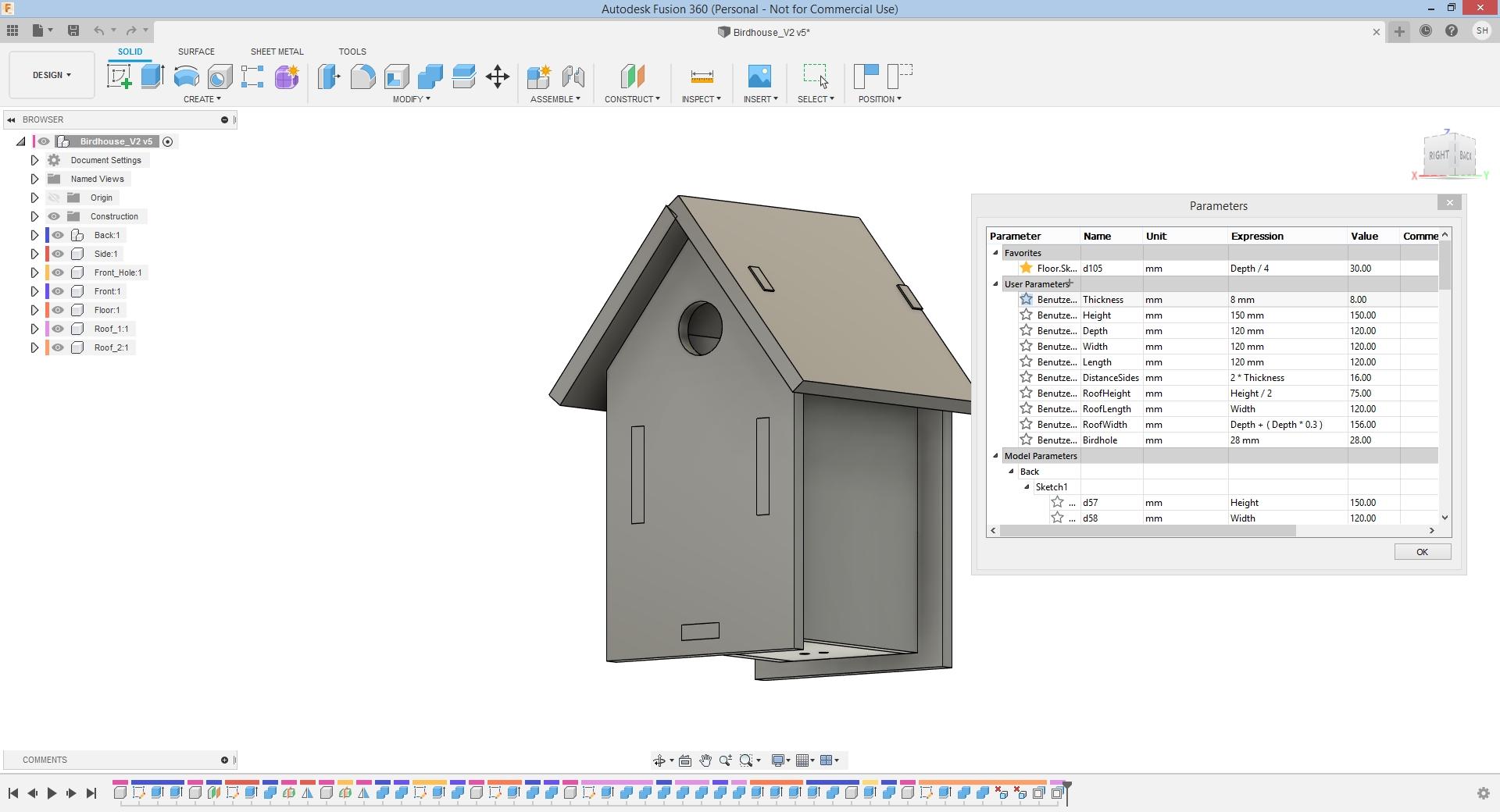Hide the Front:1 component

pos(58,291)
